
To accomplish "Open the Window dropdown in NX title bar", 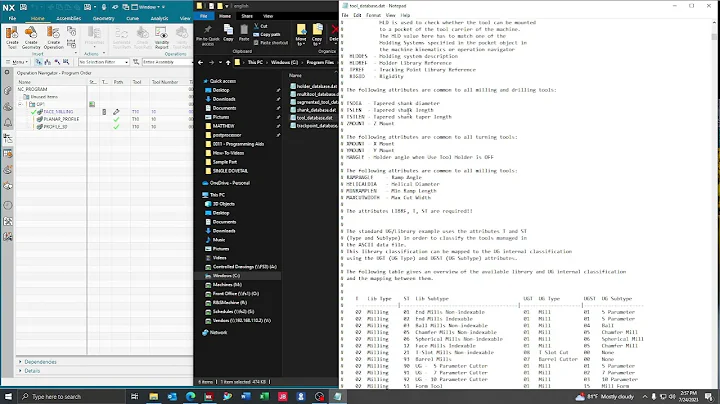I will (148, 7).
